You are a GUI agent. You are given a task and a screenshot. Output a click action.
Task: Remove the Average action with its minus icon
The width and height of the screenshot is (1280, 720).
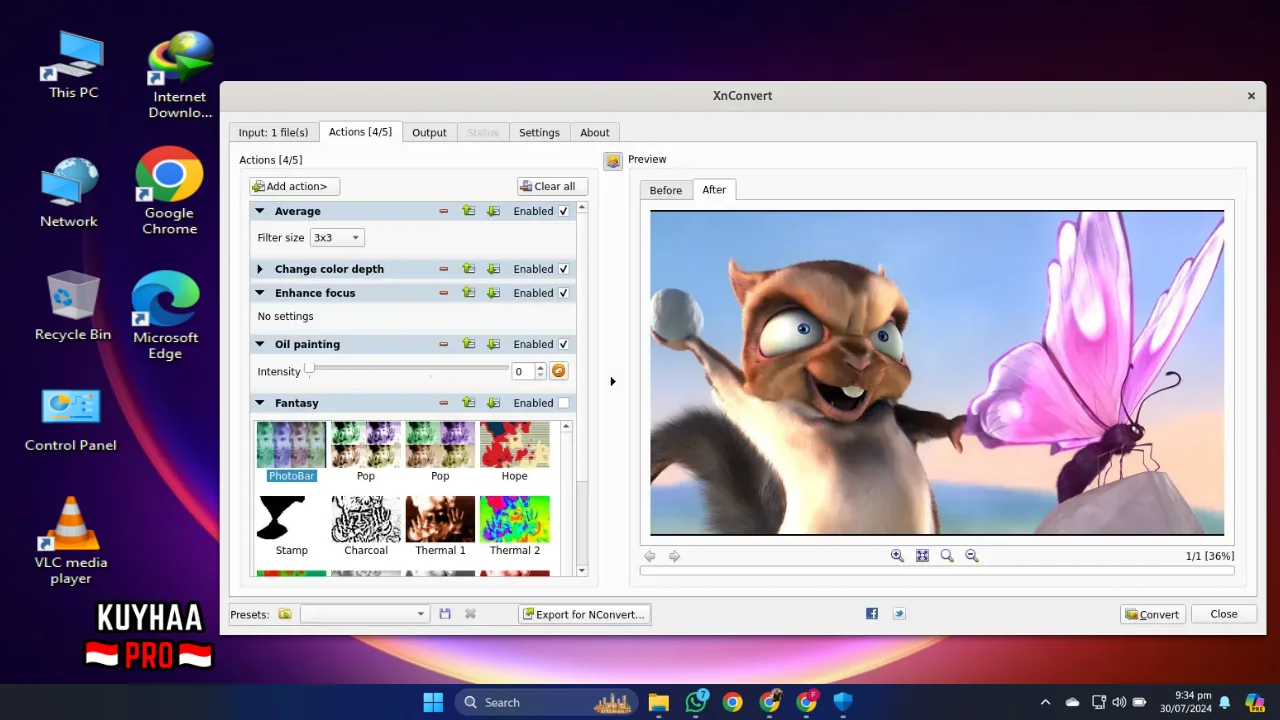tap(443, 211)
